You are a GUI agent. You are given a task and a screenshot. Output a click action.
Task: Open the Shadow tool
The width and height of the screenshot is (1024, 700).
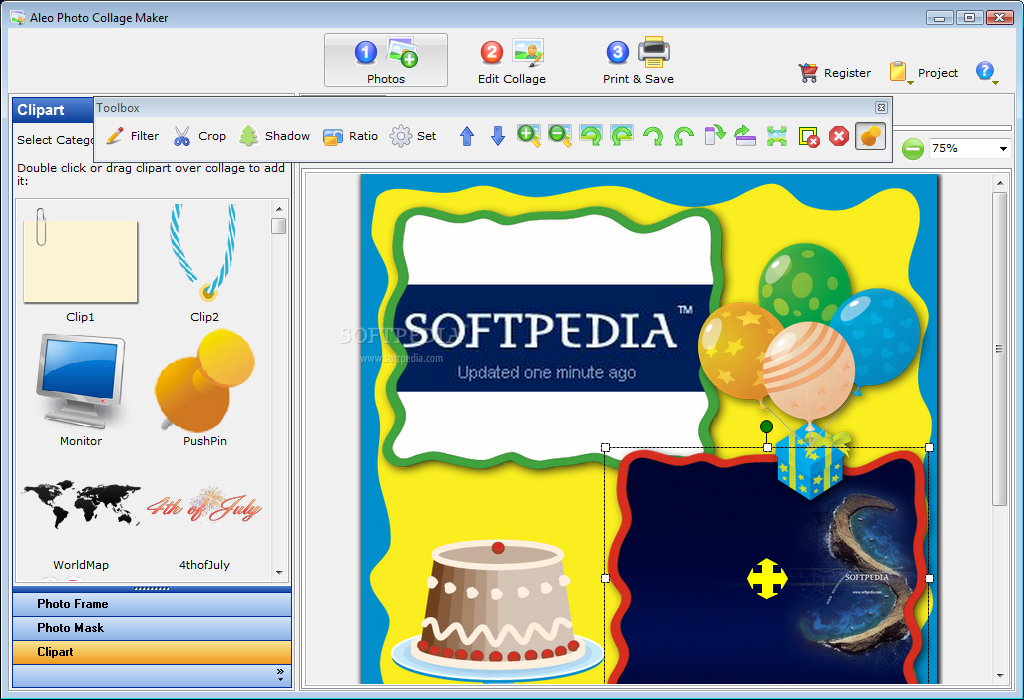274,136
